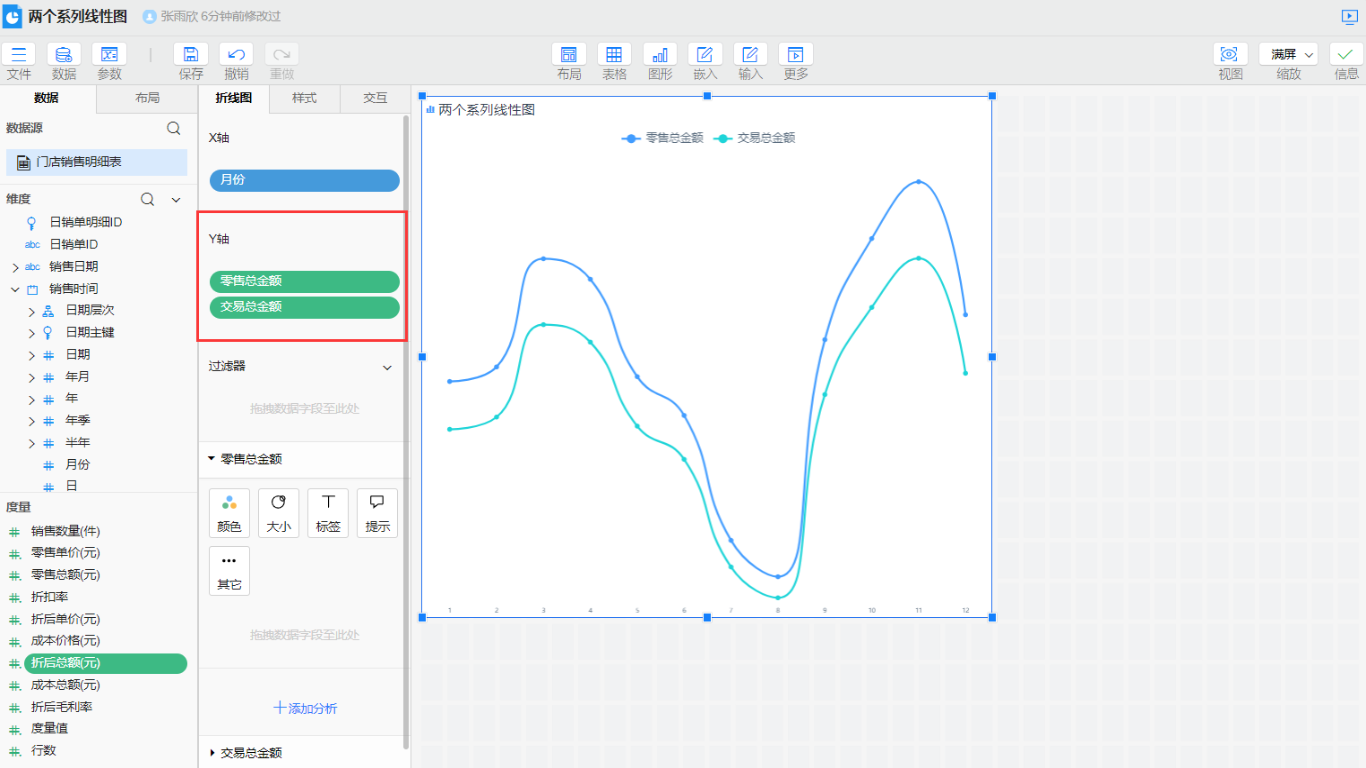Switch to the 样式 tab
Image resolution: width=1366 pixels, height=768 pixels.
304,98
